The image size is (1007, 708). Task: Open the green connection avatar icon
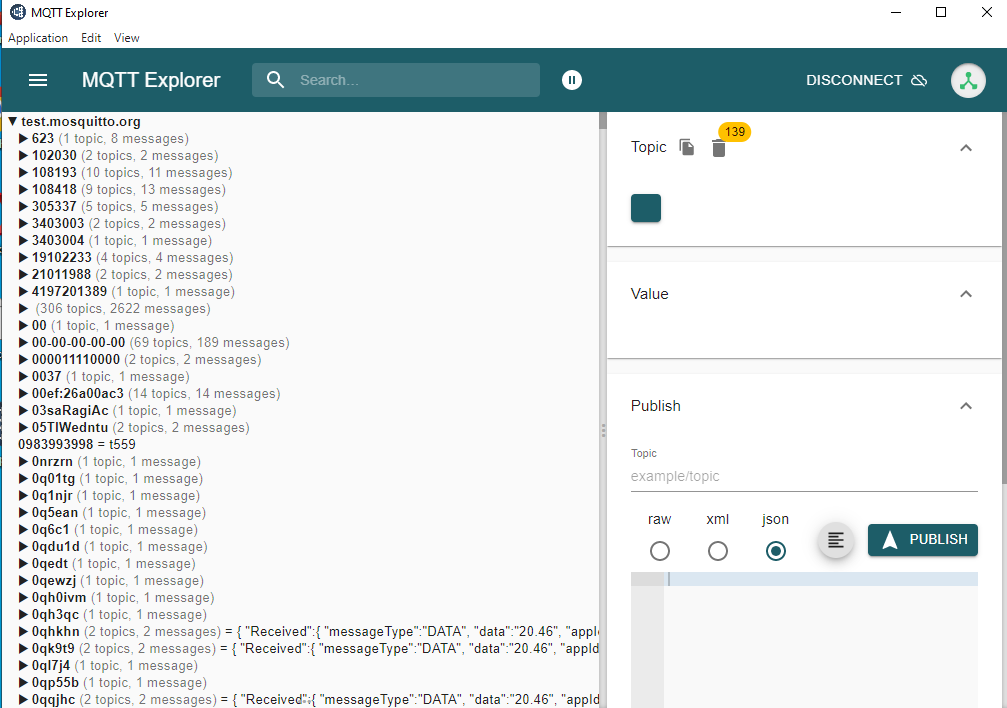click(x=968, y=80)
